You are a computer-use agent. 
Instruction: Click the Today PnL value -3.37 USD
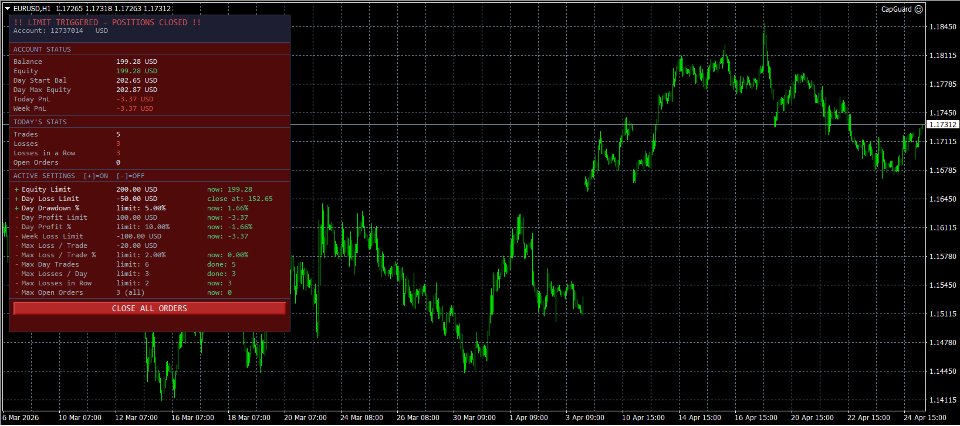coord(135,99)
